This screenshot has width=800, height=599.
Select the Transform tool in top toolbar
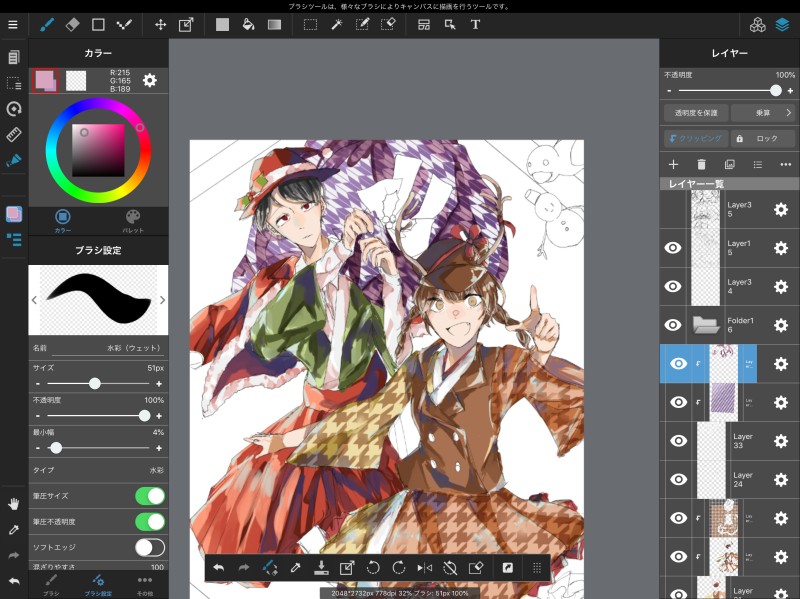click(186, 24)
